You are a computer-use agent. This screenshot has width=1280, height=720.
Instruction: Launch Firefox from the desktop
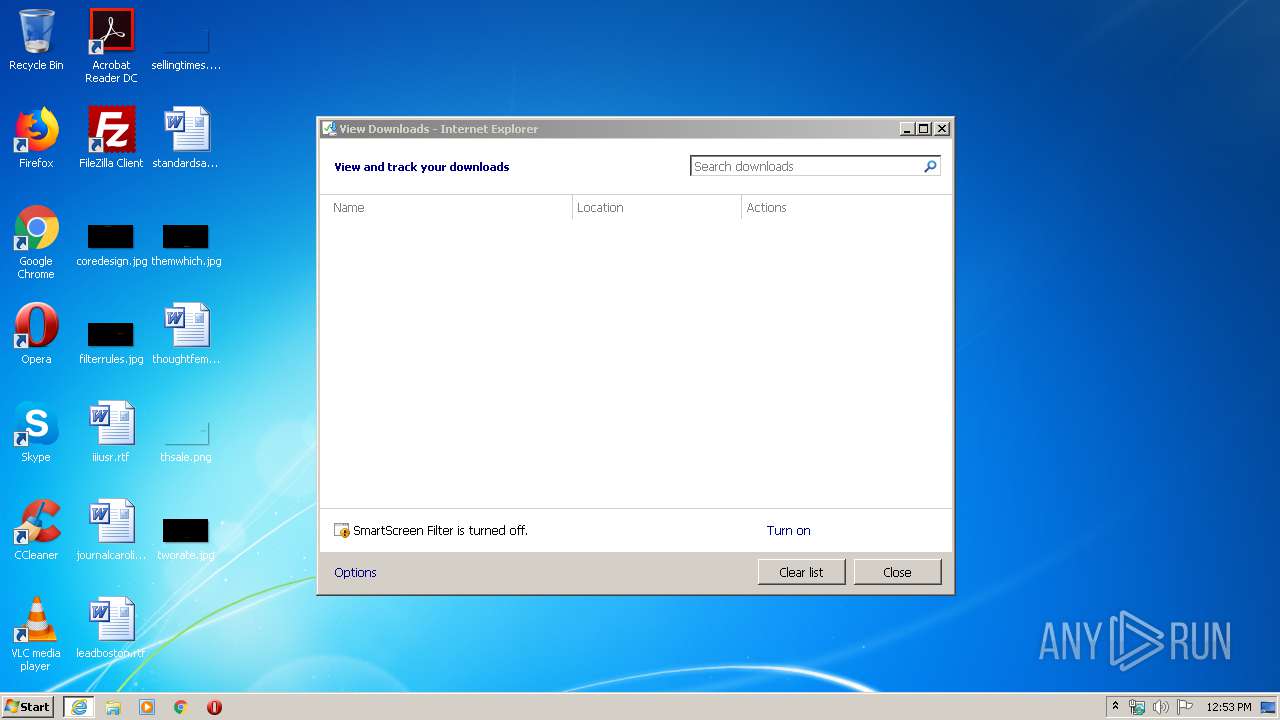[36, 138]
